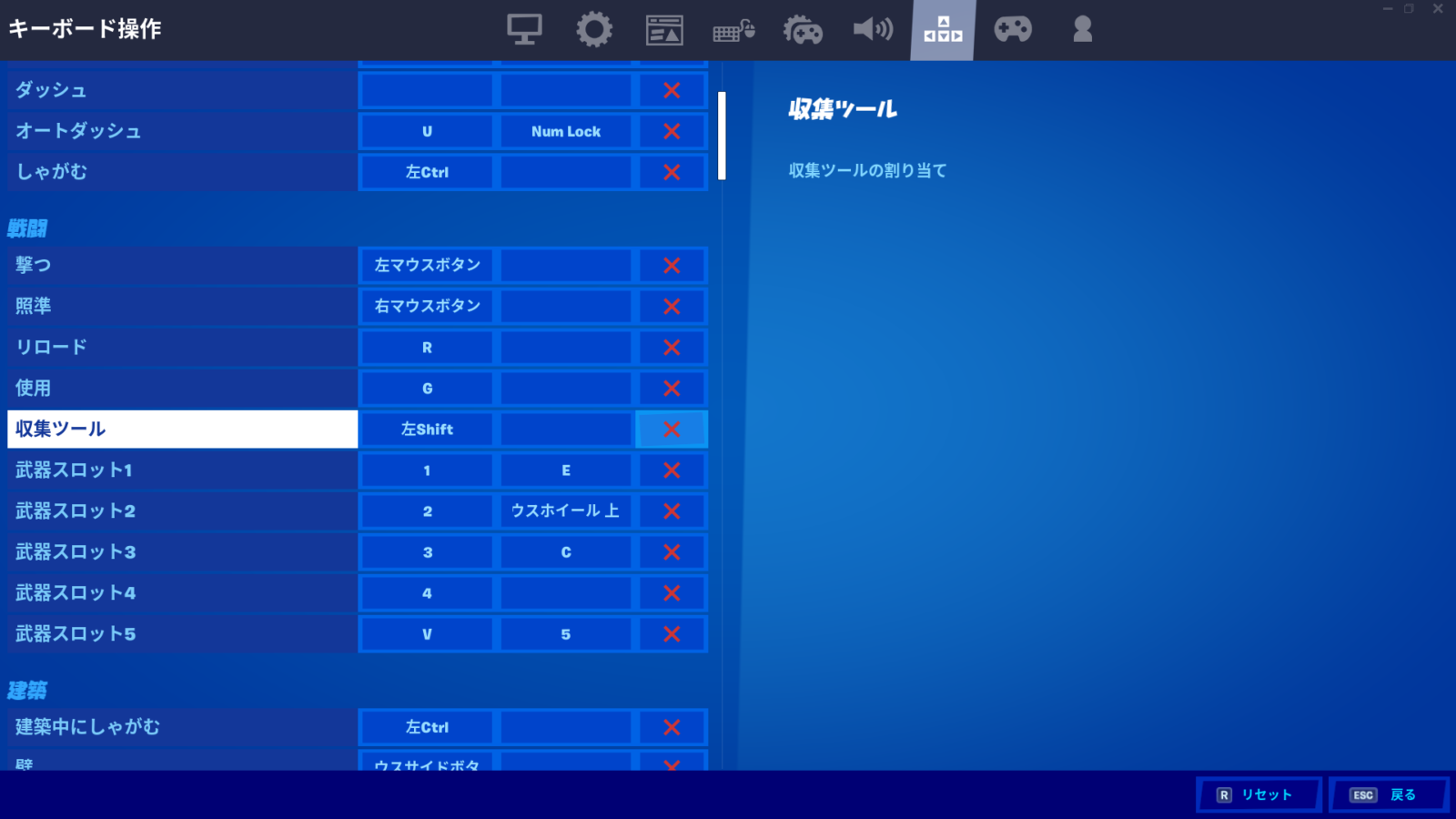Edit the C key binding for 武器スロット3

(x=566, y=552)
